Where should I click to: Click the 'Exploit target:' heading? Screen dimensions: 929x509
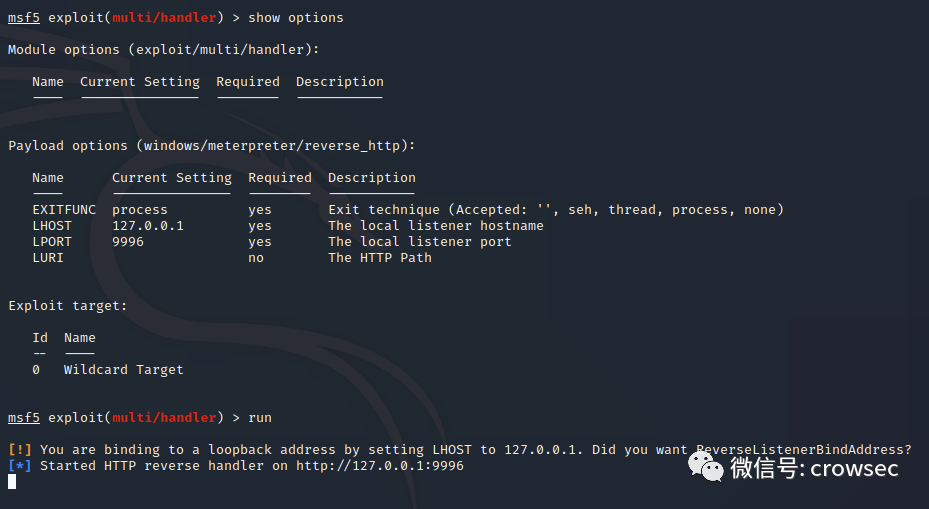click(68, 306)
